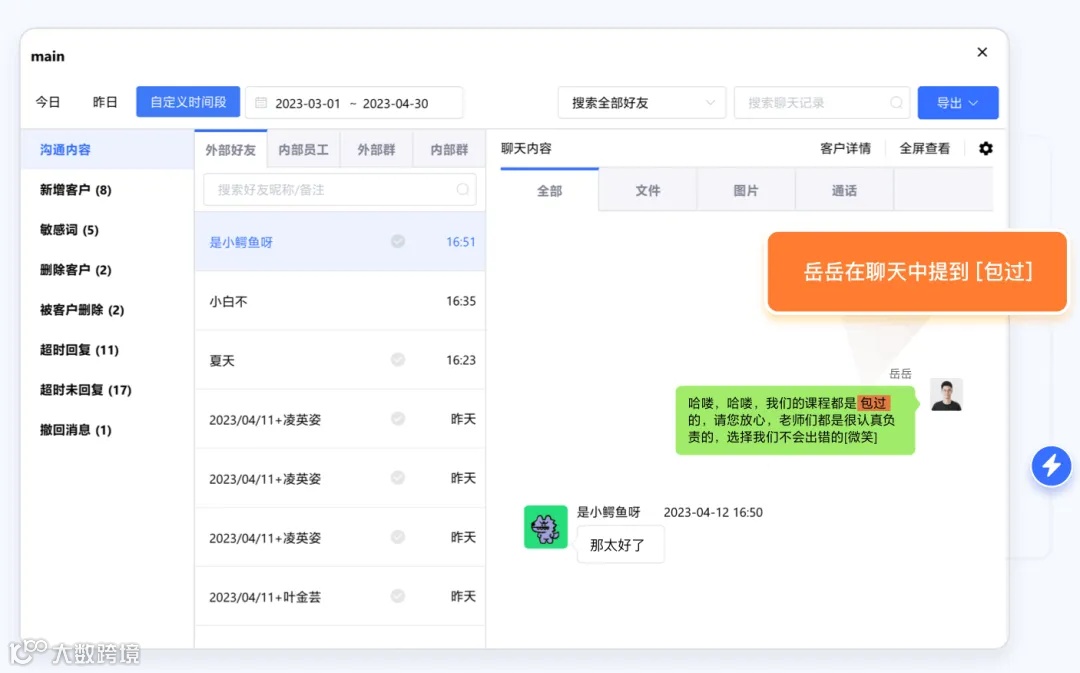Click 岳岳's profile avatar
The image size is (1080, 673).
(x=946, y=395)
